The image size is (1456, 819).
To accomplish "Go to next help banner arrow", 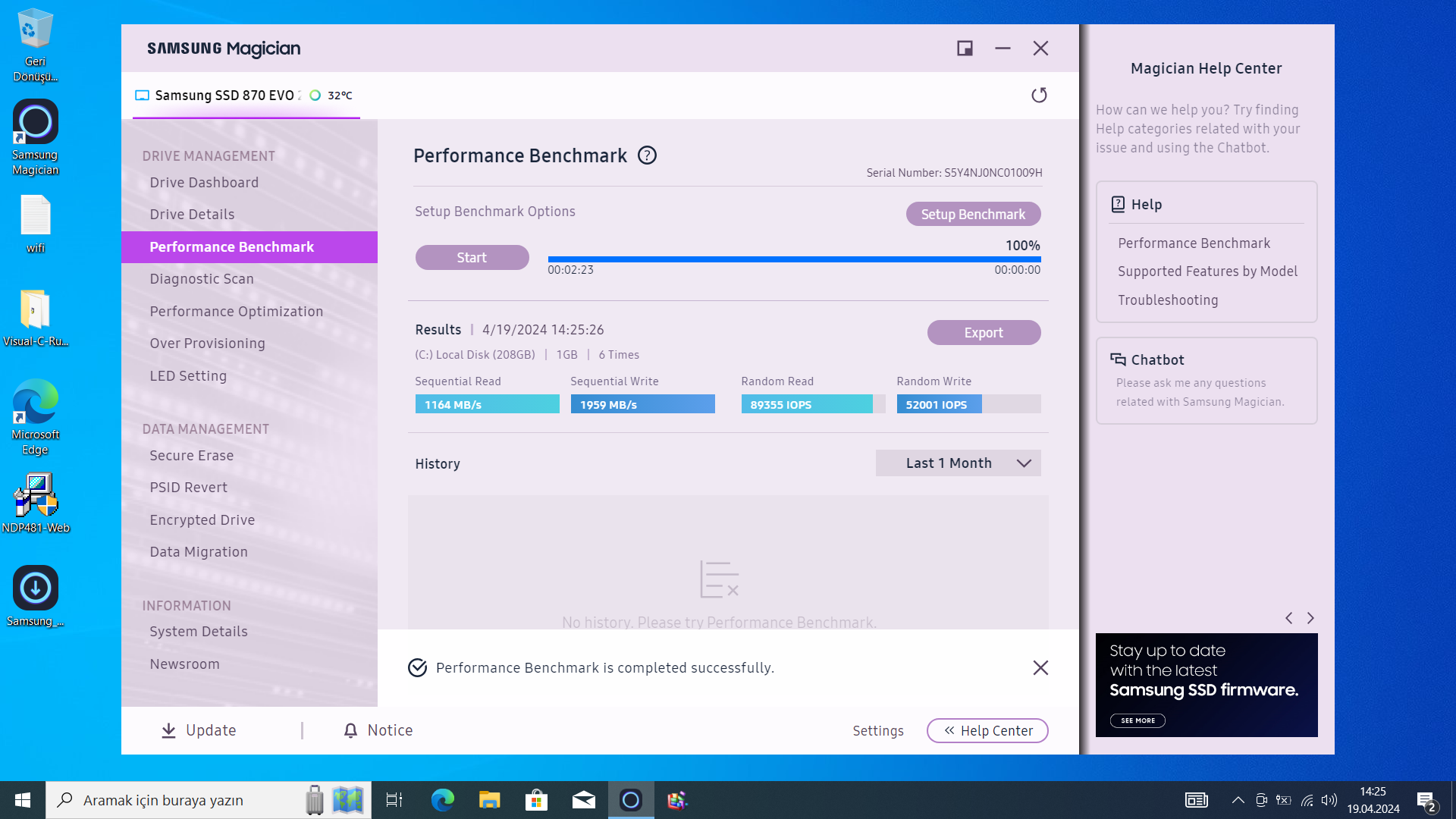I will click(x=1310, y=618).
